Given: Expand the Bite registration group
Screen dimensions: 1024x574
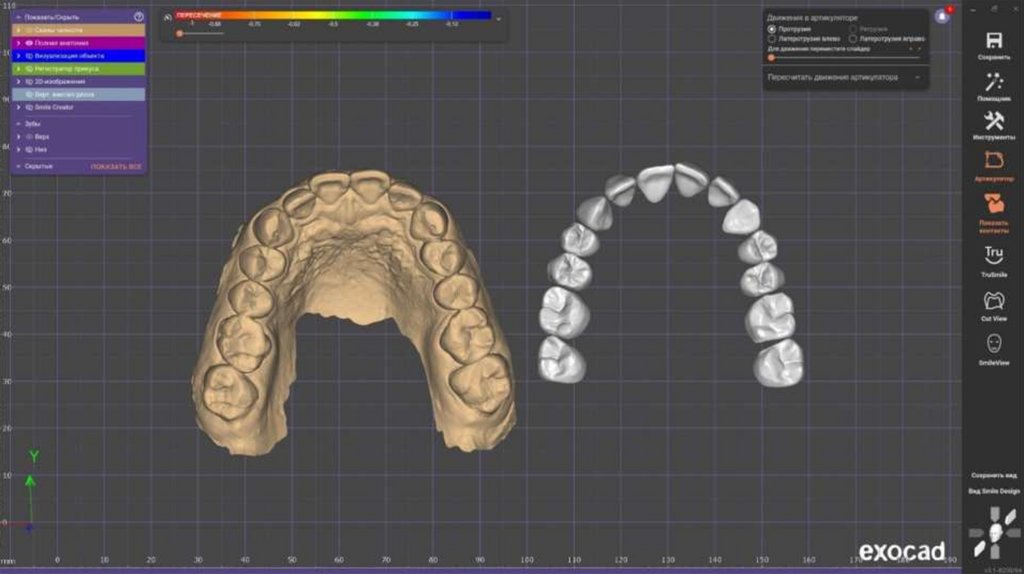Looking at the screenshot, I should point(18,69).
